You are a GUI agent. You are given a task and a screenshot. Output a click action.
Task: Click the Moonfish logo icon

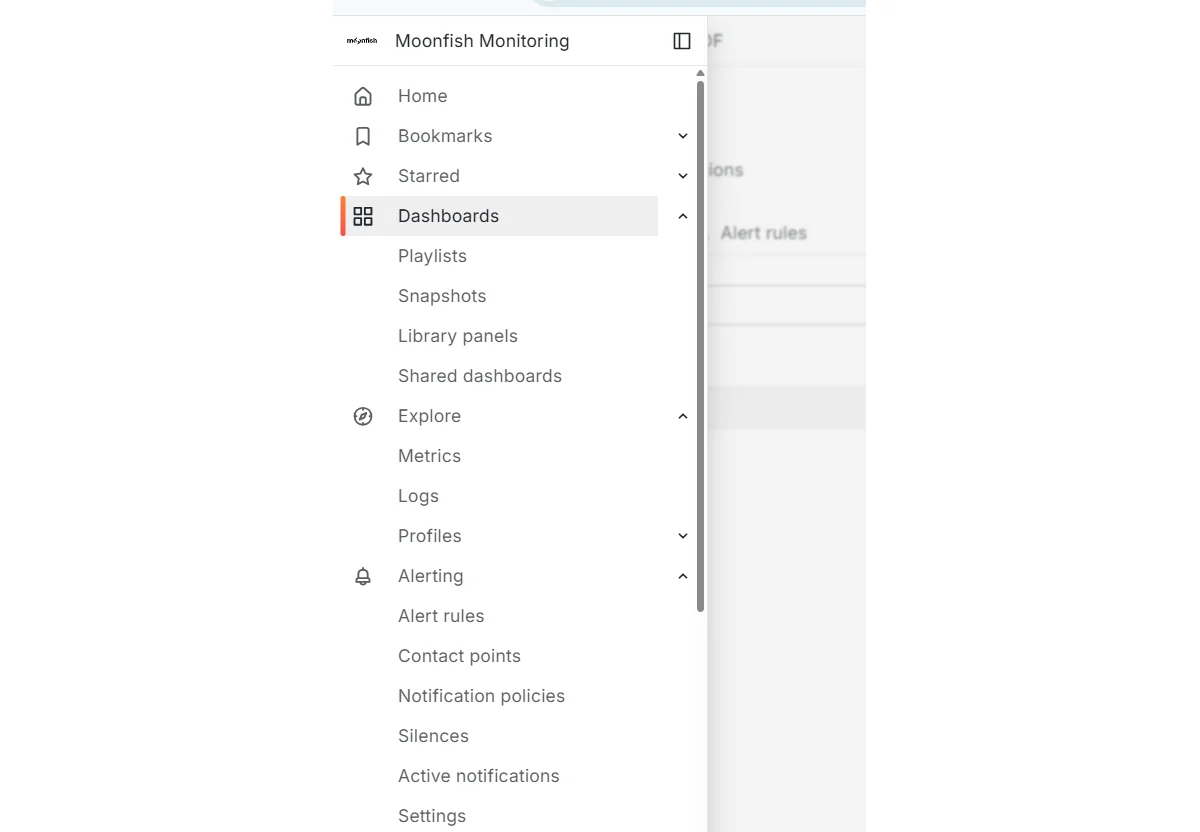361,41
